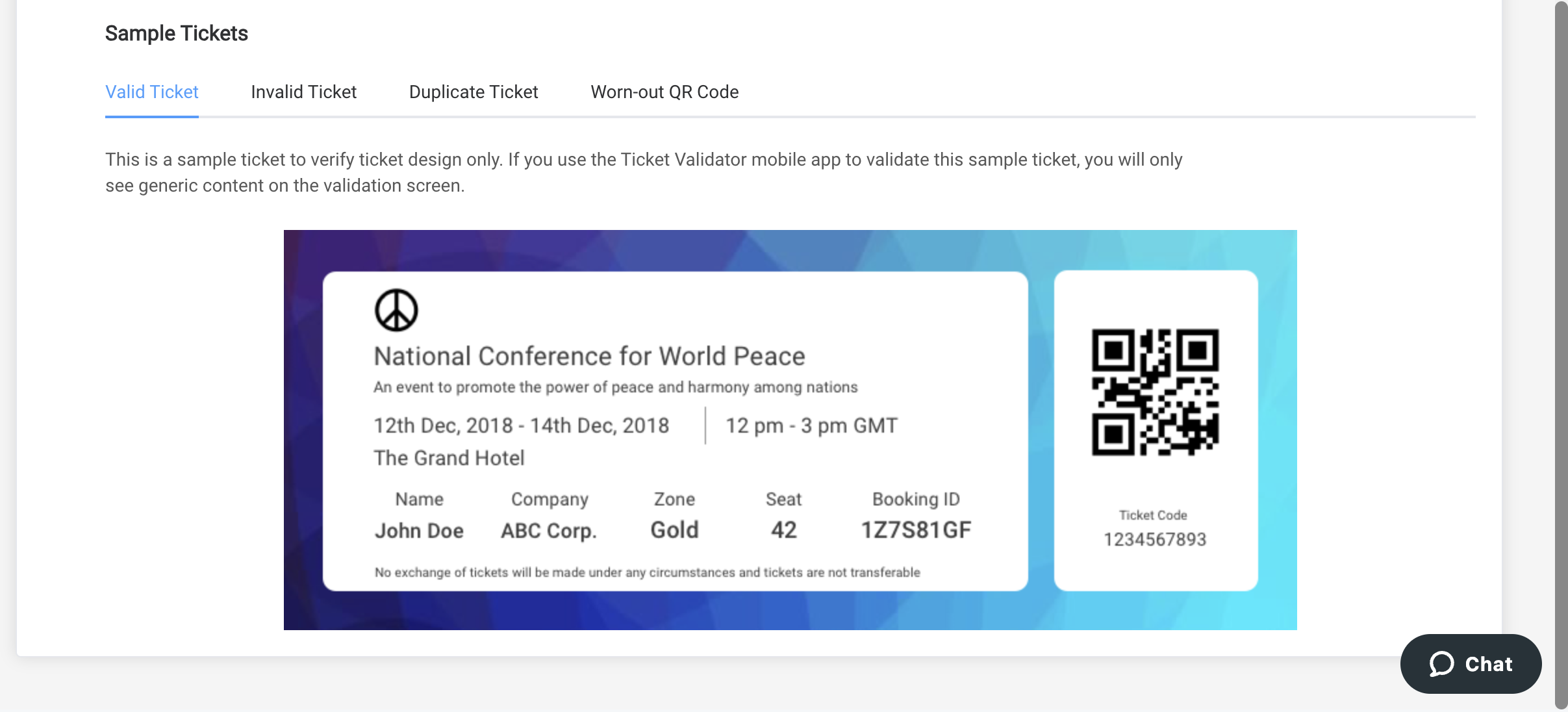Screen dimensions: 1568x712
Task: Click the seat number 42
Action: [x=783, y=530]
